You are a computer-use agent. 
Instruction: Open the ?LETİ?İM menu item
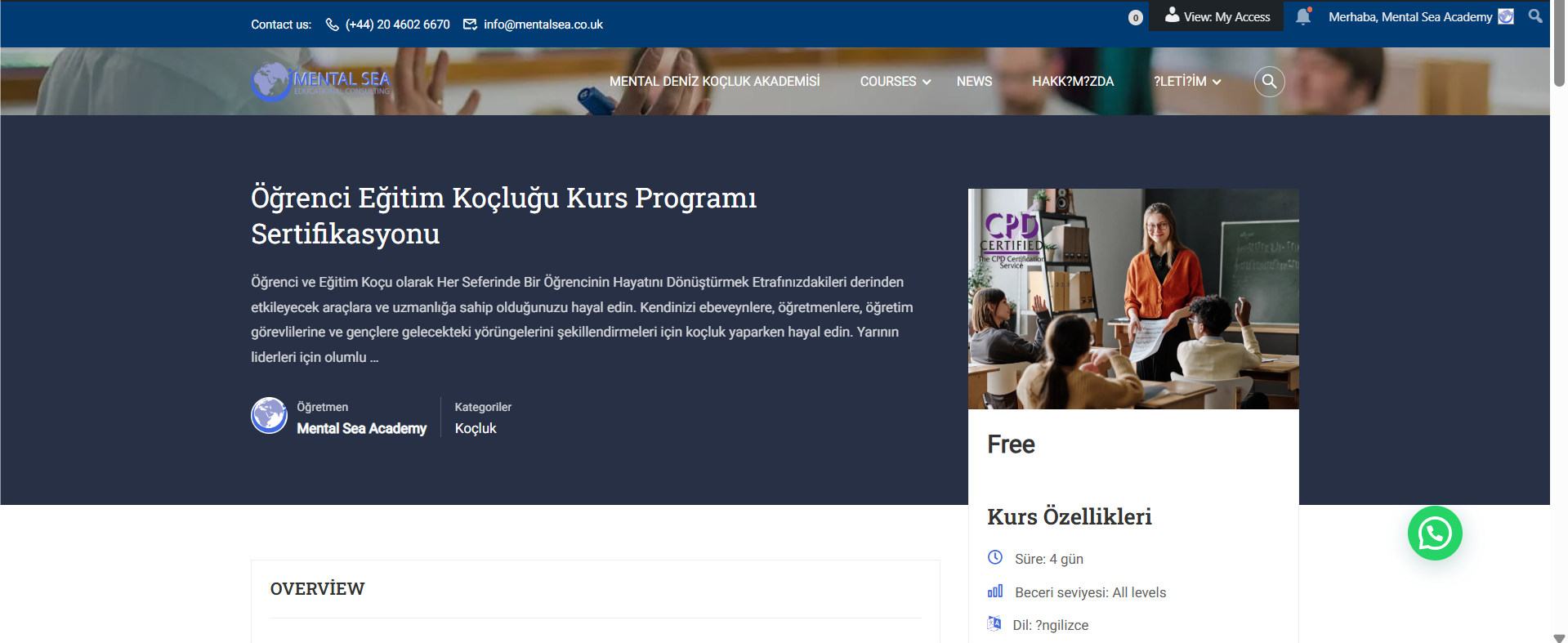click(1180, 81)
